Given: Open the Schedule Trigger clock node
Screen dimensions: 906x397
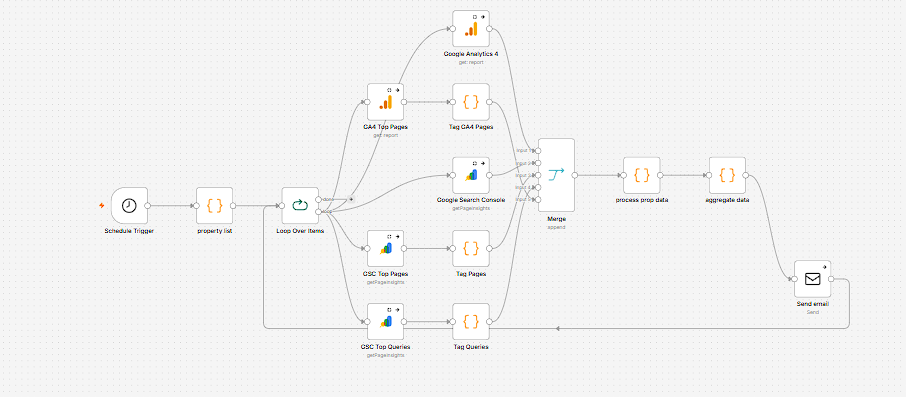Looking at the screenshot, I should point(129,205).
